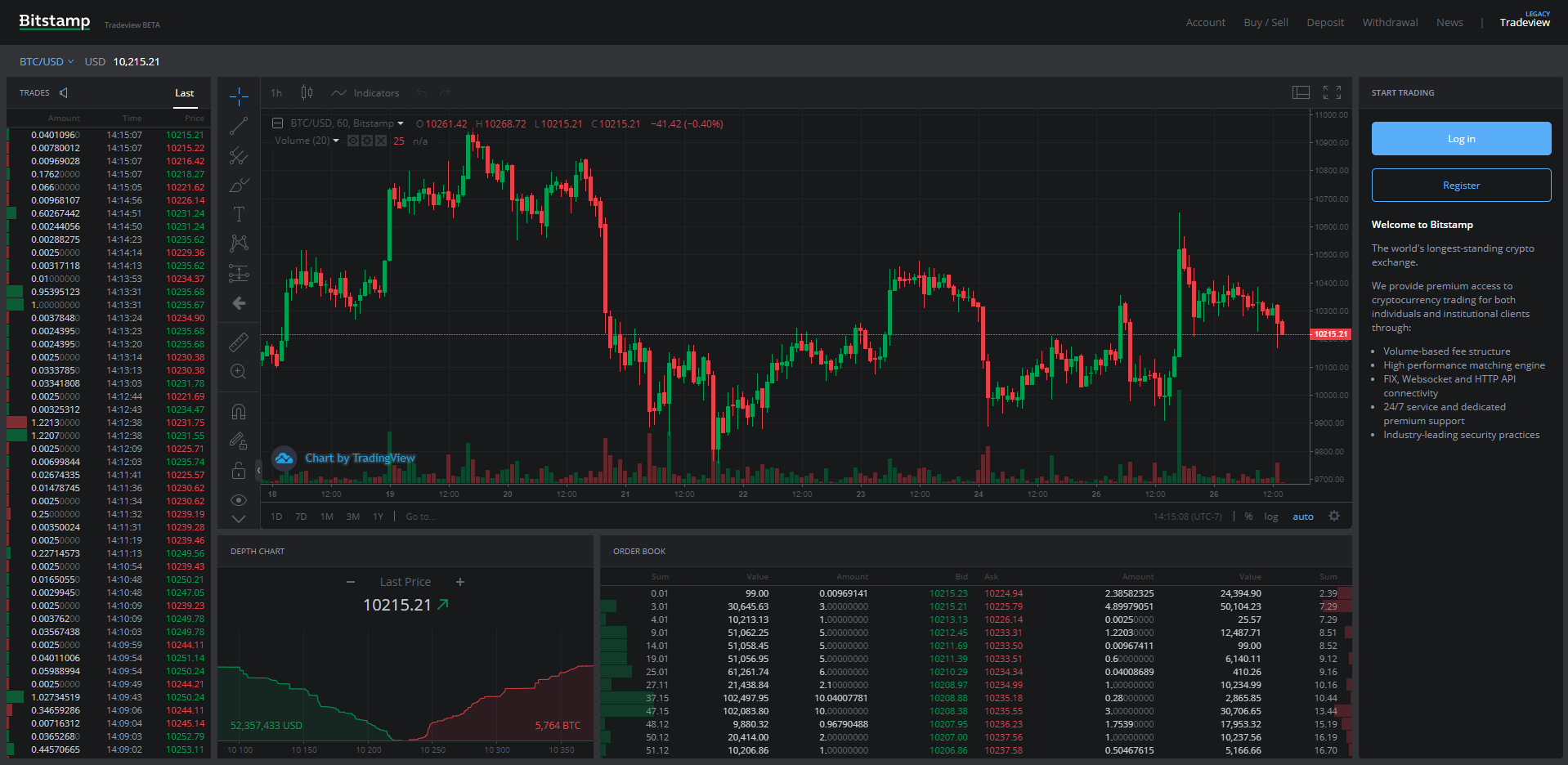Open Volume (20) indicator dropdown

click(x=336, y=141)
